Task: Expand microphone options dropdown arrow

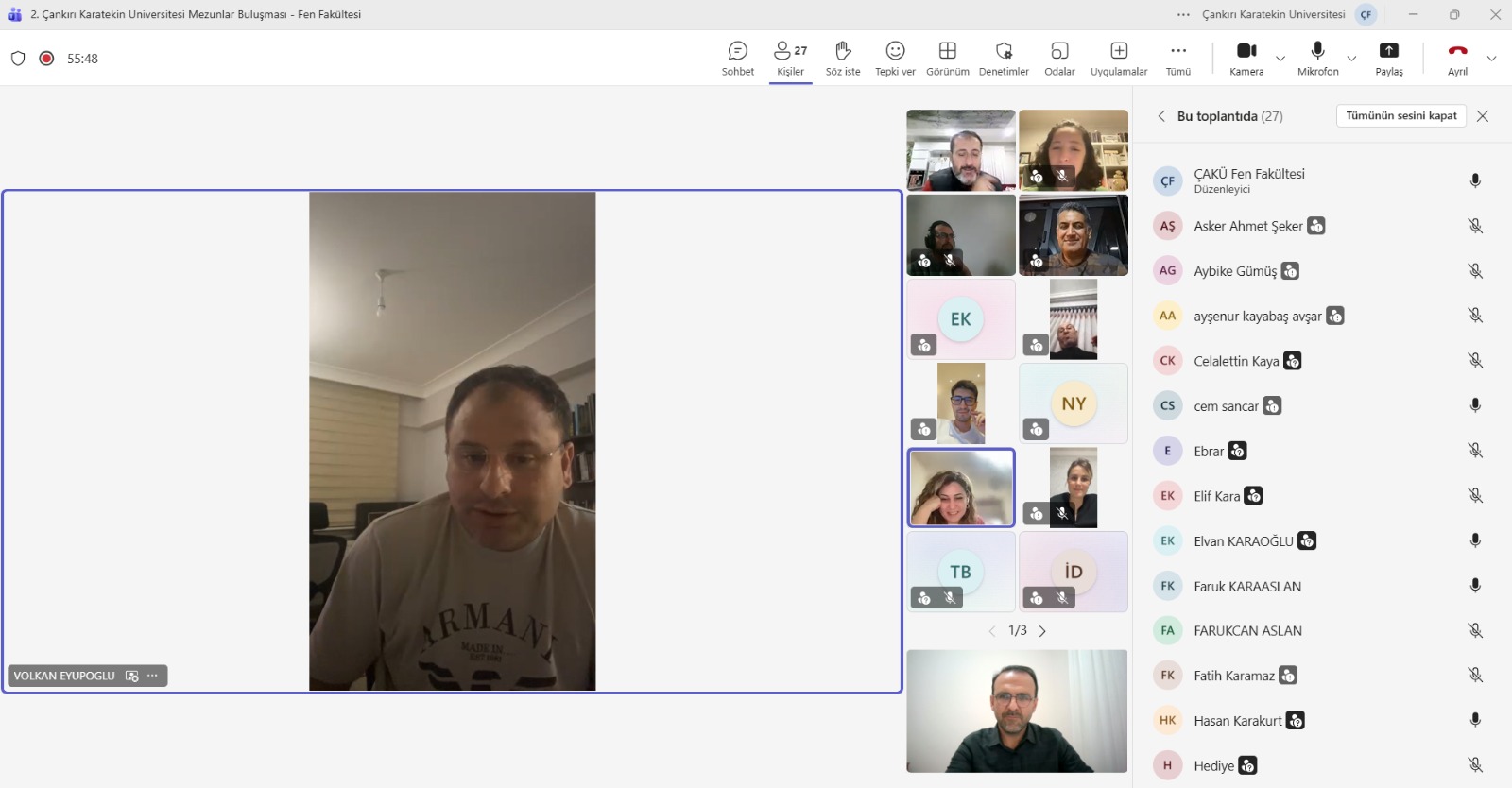Action: click(x=1351, y=59)
